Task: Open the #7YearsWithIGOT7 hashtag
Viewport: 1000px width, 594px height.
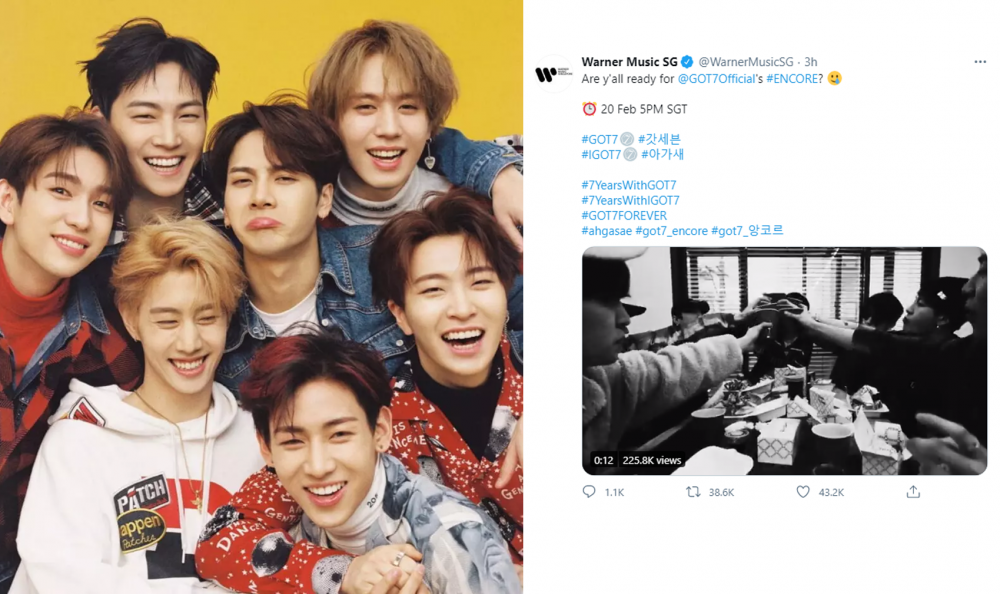Action: [630, 200]
